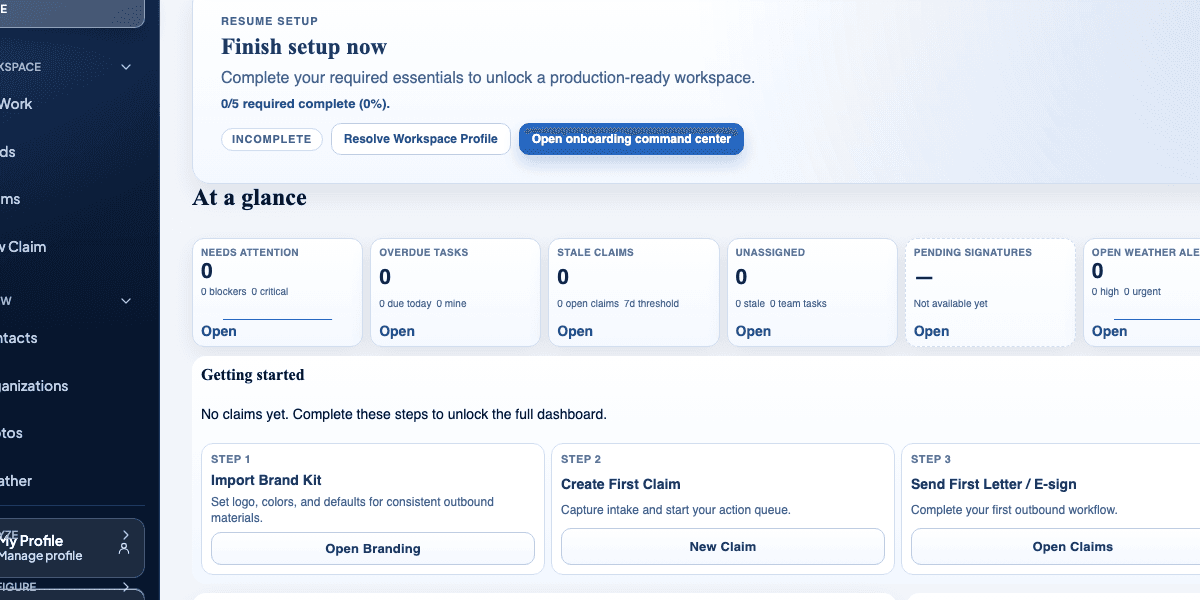
Task: Open the Pending Signatures card
Action: tap(931, 331)
